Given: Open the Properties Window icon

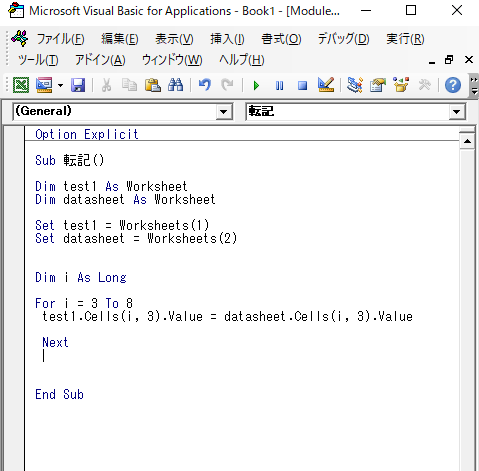Looking at the screenshot, I should (378, 85).
